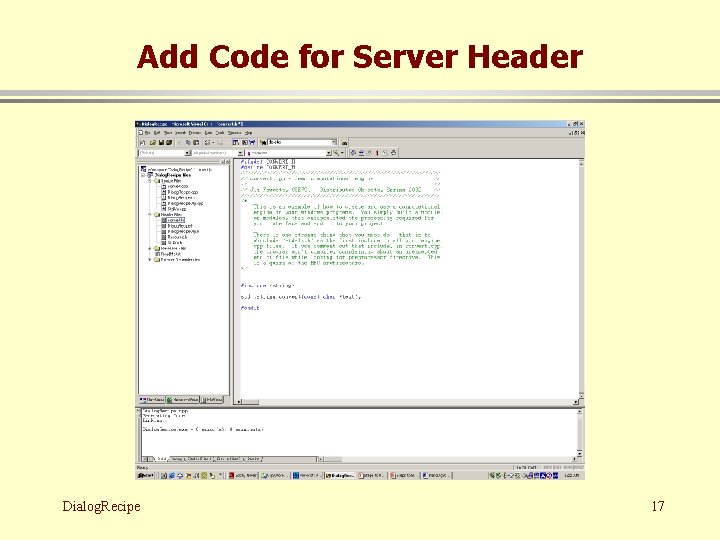Screen dimensions: 720x540
Task: Open the File menu
Action: pos(147,133)
